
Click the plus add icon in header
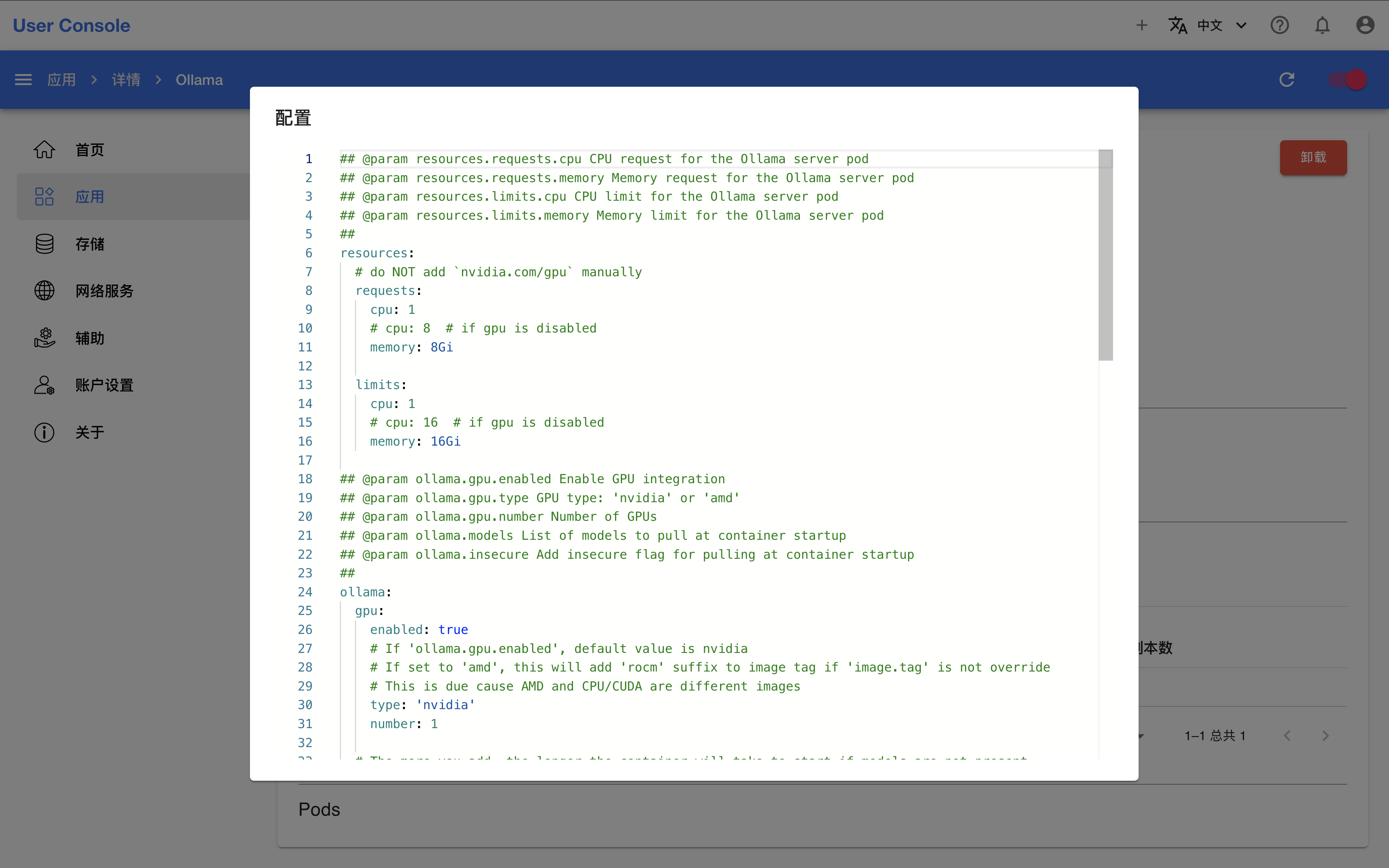(x=1142, y=25)
